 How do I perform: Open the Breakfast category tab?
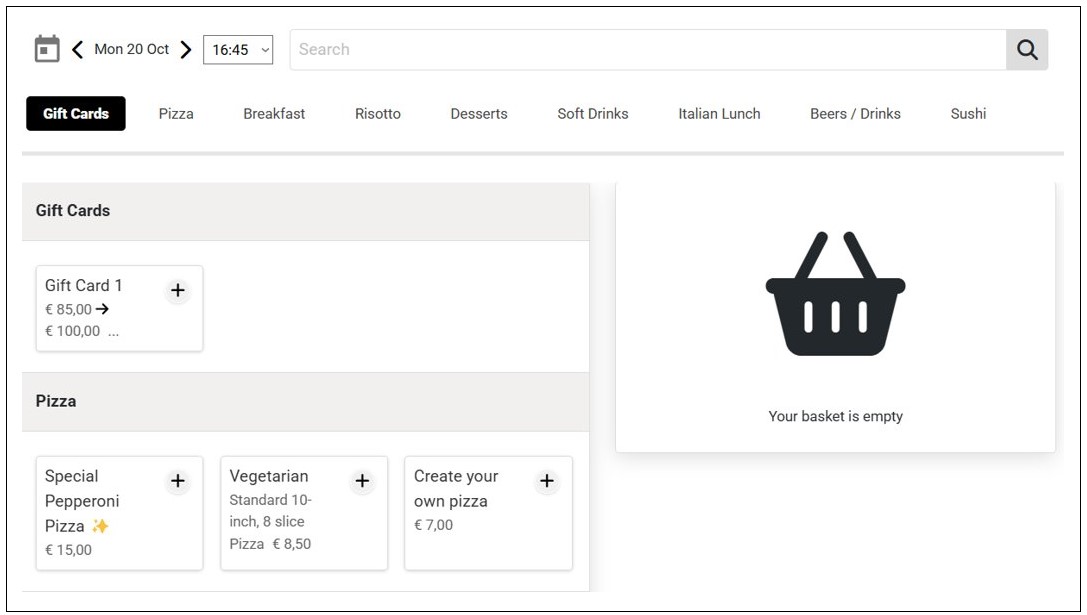pyautogui.click(x=274, y=114)
